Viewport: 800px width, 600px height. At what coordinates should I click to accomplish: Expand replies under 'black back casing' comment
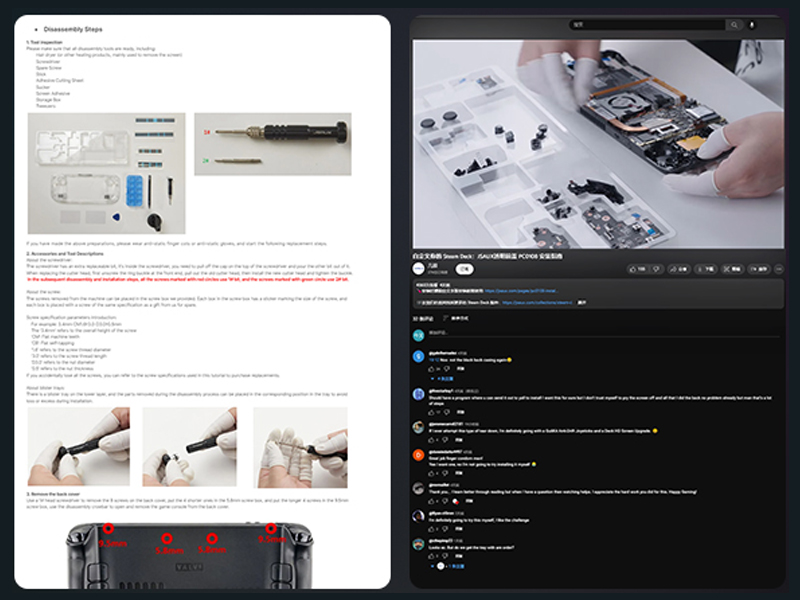[442, 379]
